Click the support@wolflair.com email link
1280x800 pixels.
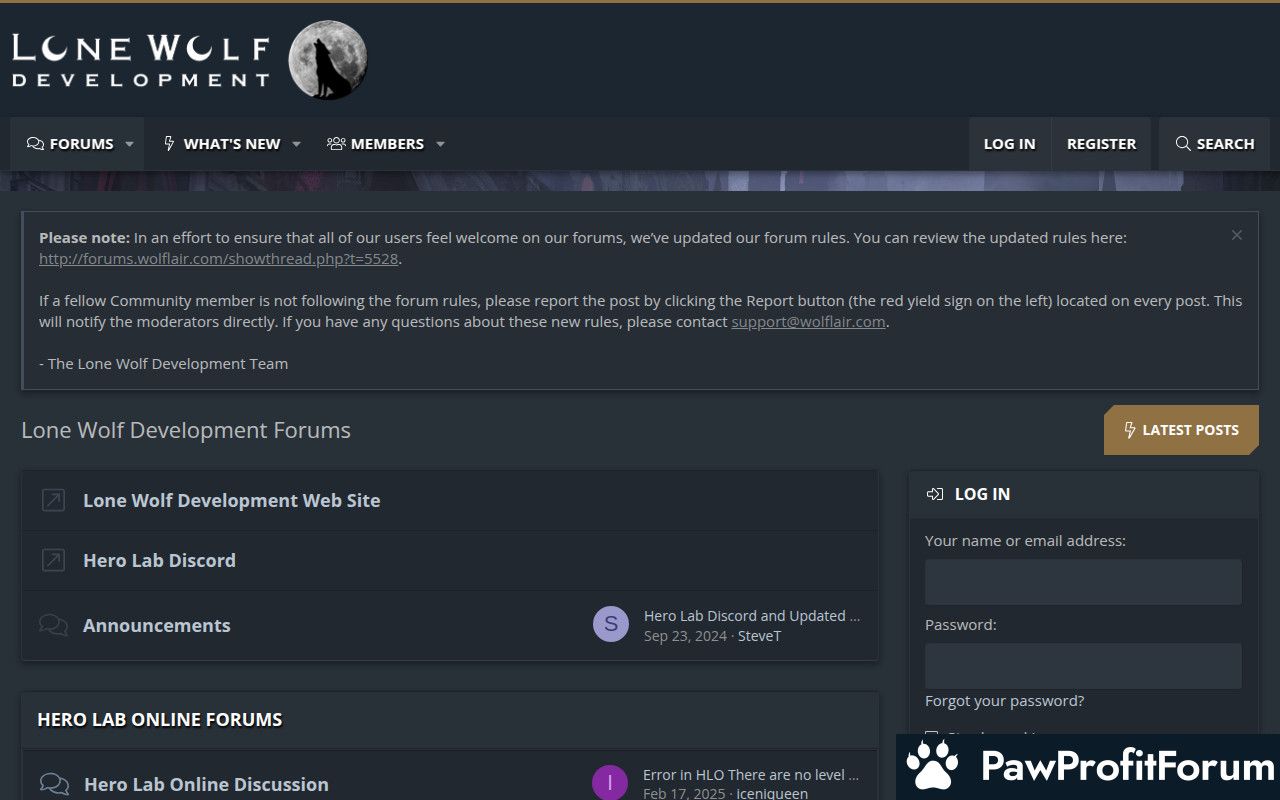[x=808, y=321]
